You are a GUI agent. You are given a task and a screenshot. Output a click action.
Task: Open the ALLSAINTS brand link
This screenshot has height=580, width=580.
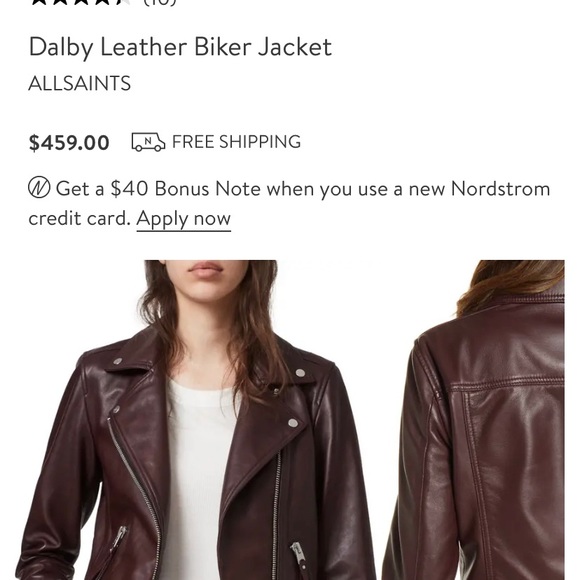80,83
